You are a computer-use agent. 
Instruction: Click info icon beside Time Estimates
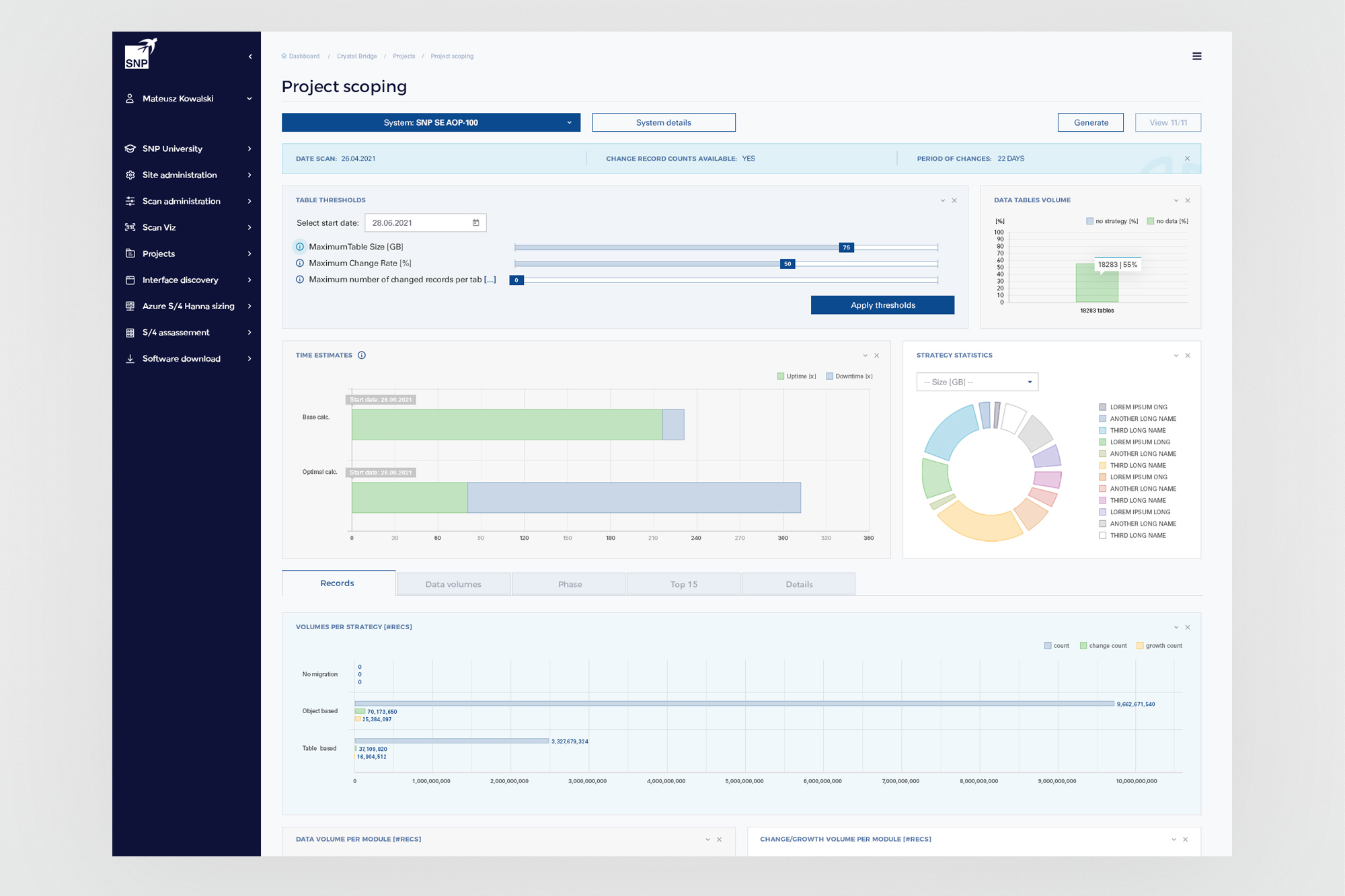coord(362,355)
